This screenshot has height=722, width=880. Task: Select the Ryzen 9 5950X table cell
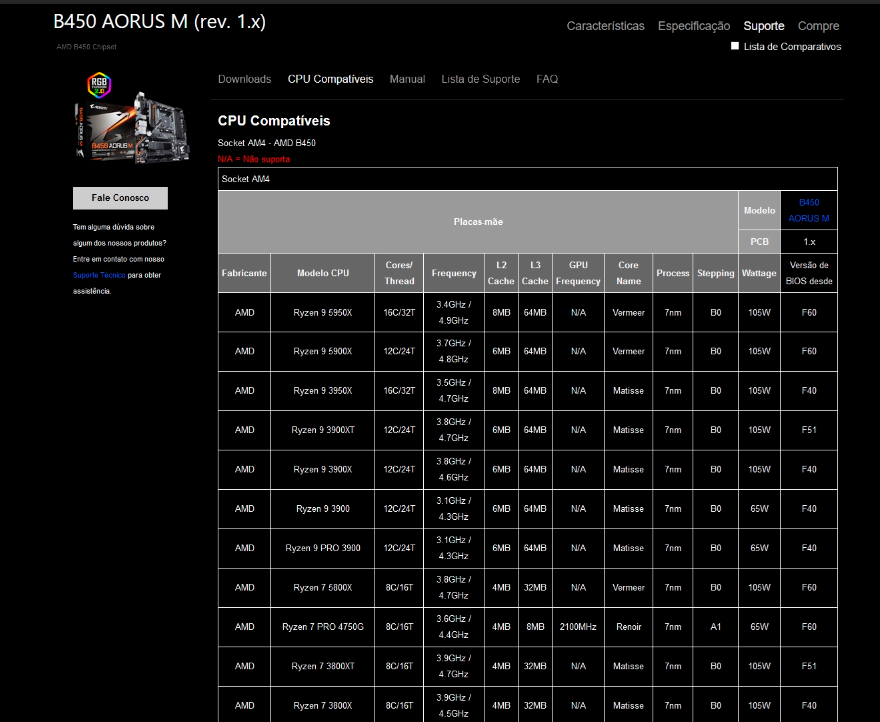click(x=323, y=312)
